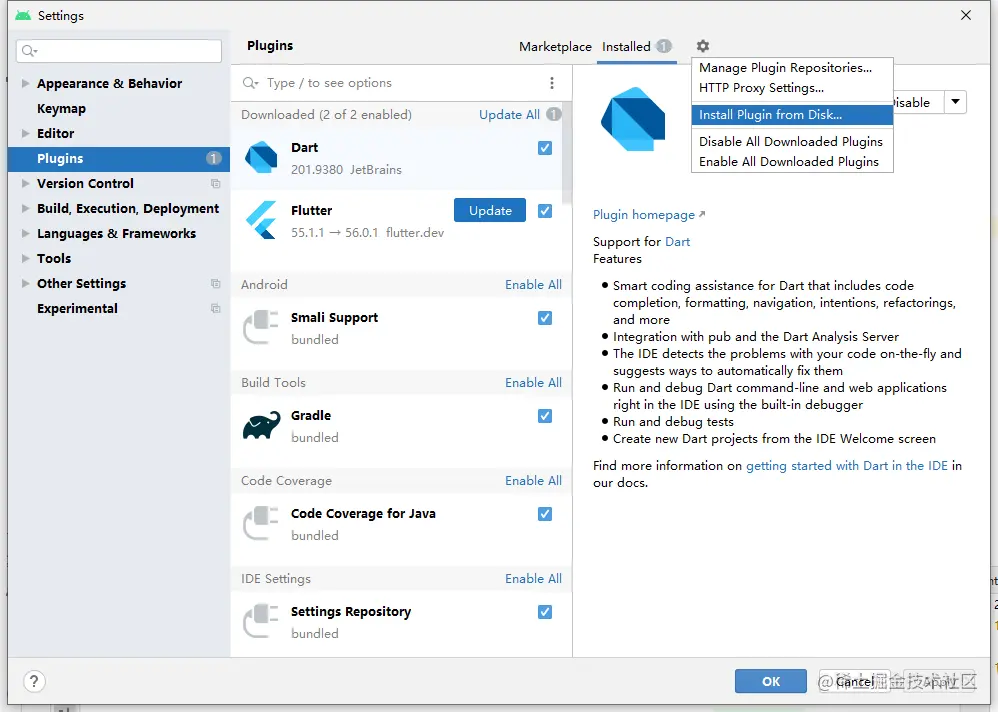Viewport: 998px width, 712px height.
Task: Open the Disable button dropdown arrow
Action: pos(955,102)
